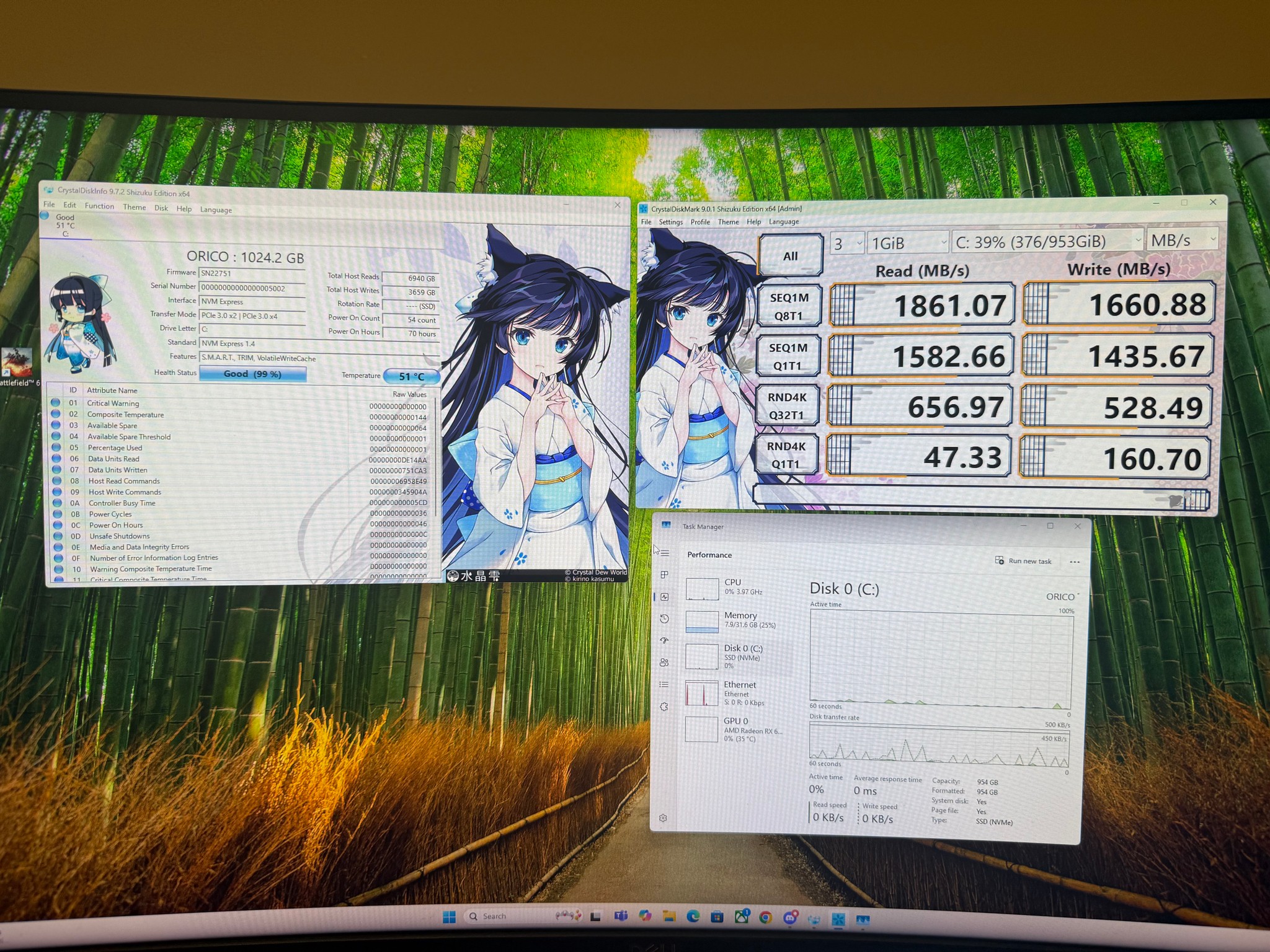Open CrystalDiskMark Settings menu
The image size is (1270, 952).
click(670, 222)
